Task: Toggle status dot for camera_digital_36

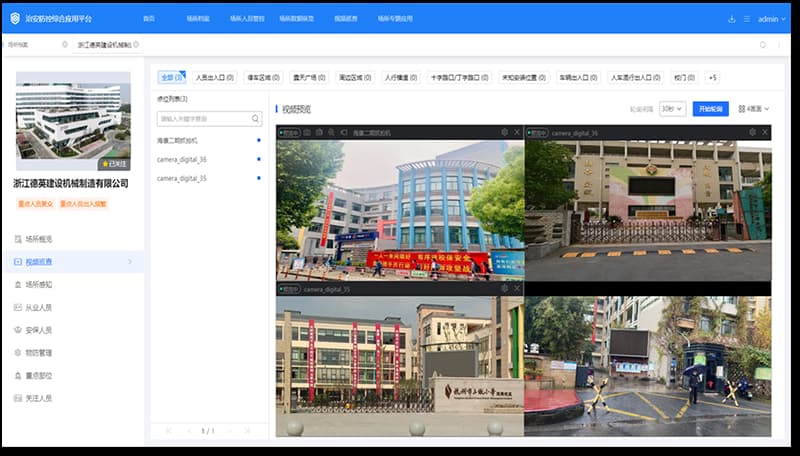Action: click(259, 159)
